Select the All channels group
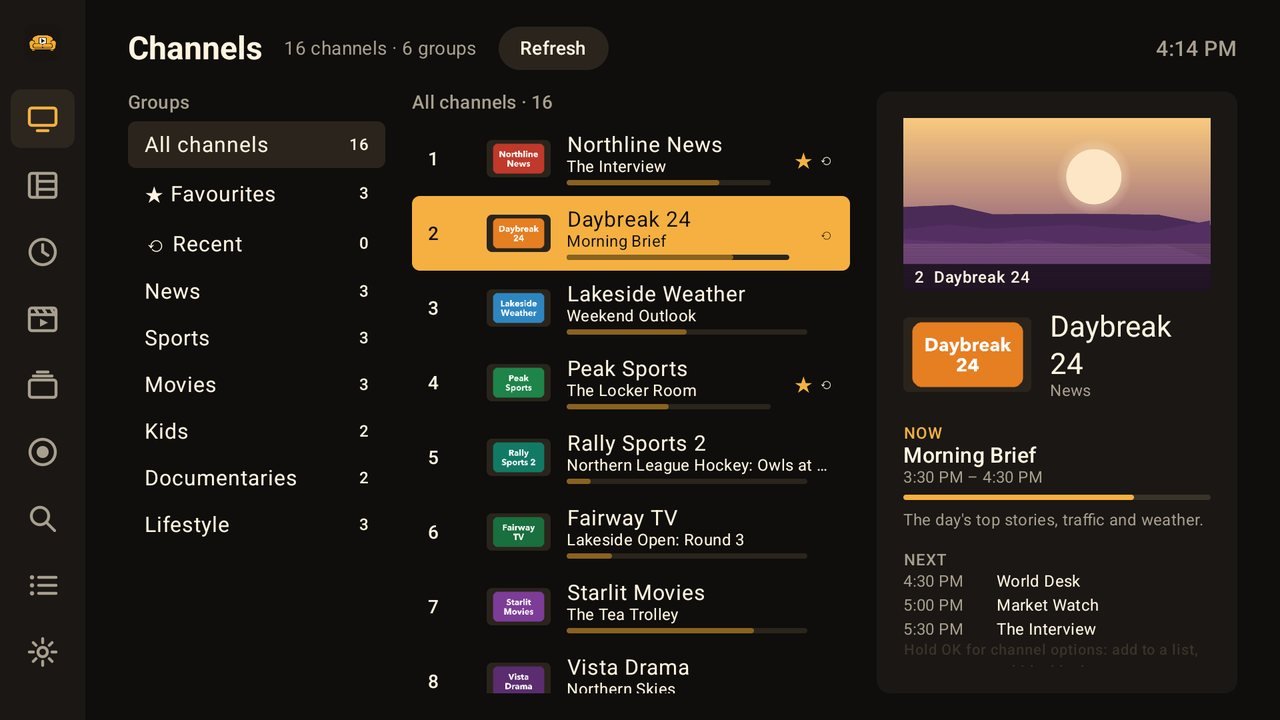 pyautogui.click(x=256, y=145)
